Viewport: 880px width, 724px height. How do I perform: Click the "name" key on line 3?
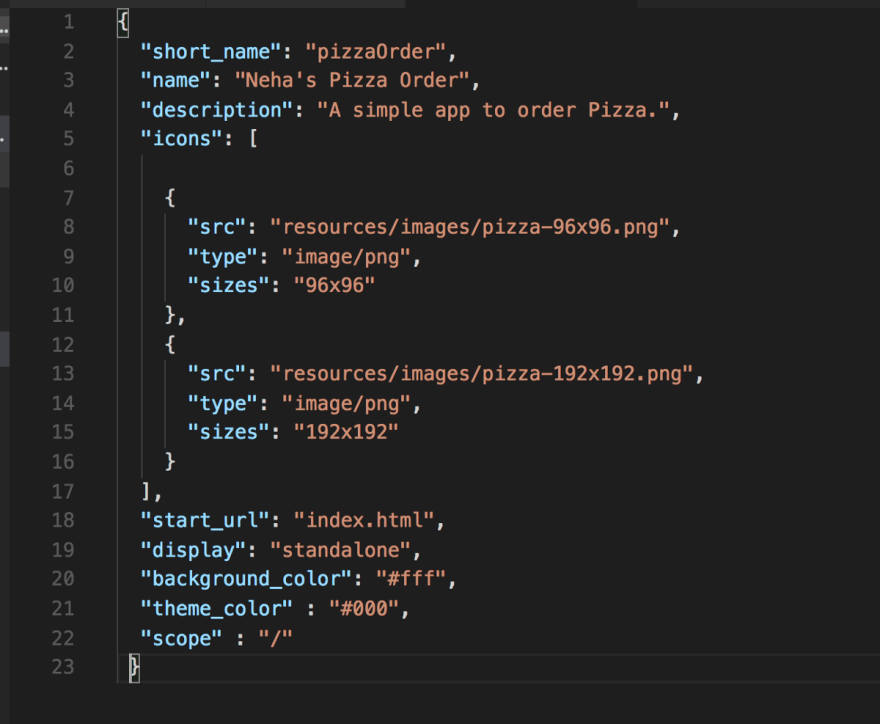(176, 81)
